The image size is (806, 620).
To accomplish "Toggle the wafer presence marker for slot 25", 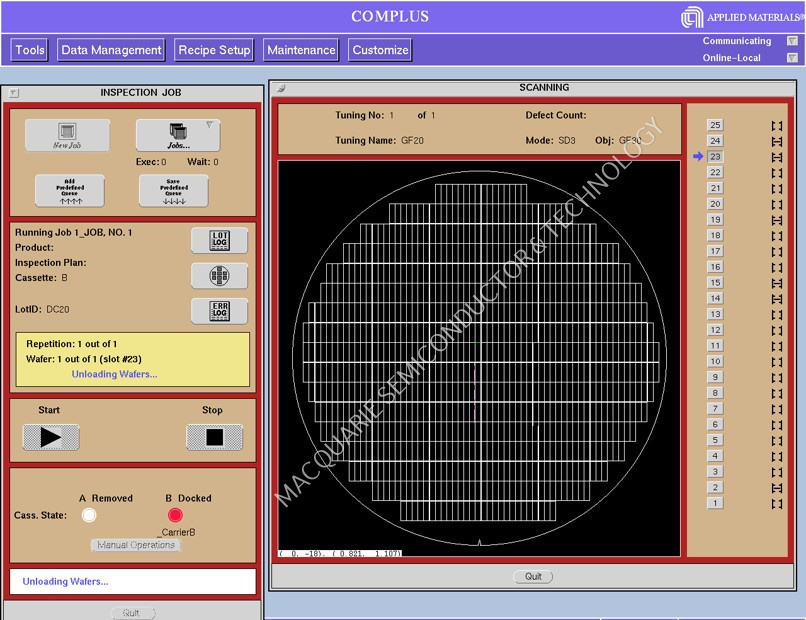I will [776, 125].
